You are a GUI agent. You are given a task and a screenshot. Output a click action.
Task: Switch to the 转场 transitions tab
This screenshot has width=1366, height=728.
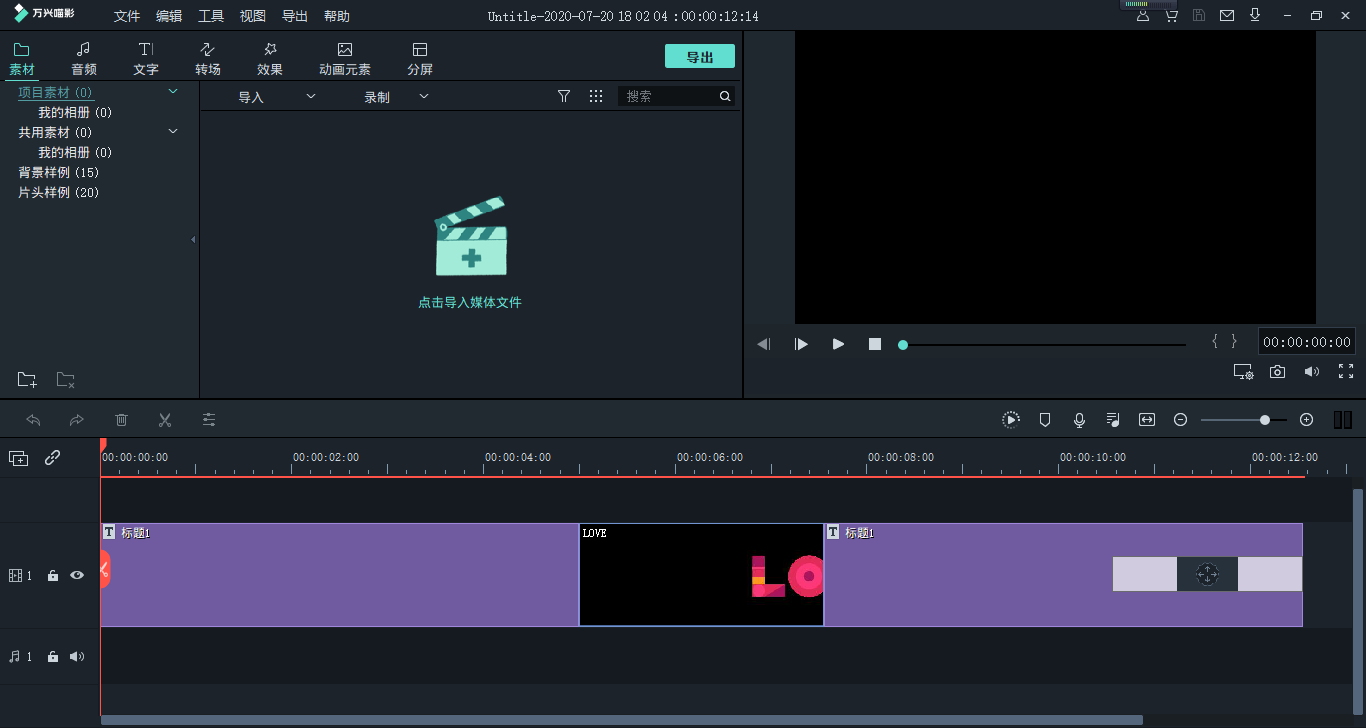coord(208,59)
